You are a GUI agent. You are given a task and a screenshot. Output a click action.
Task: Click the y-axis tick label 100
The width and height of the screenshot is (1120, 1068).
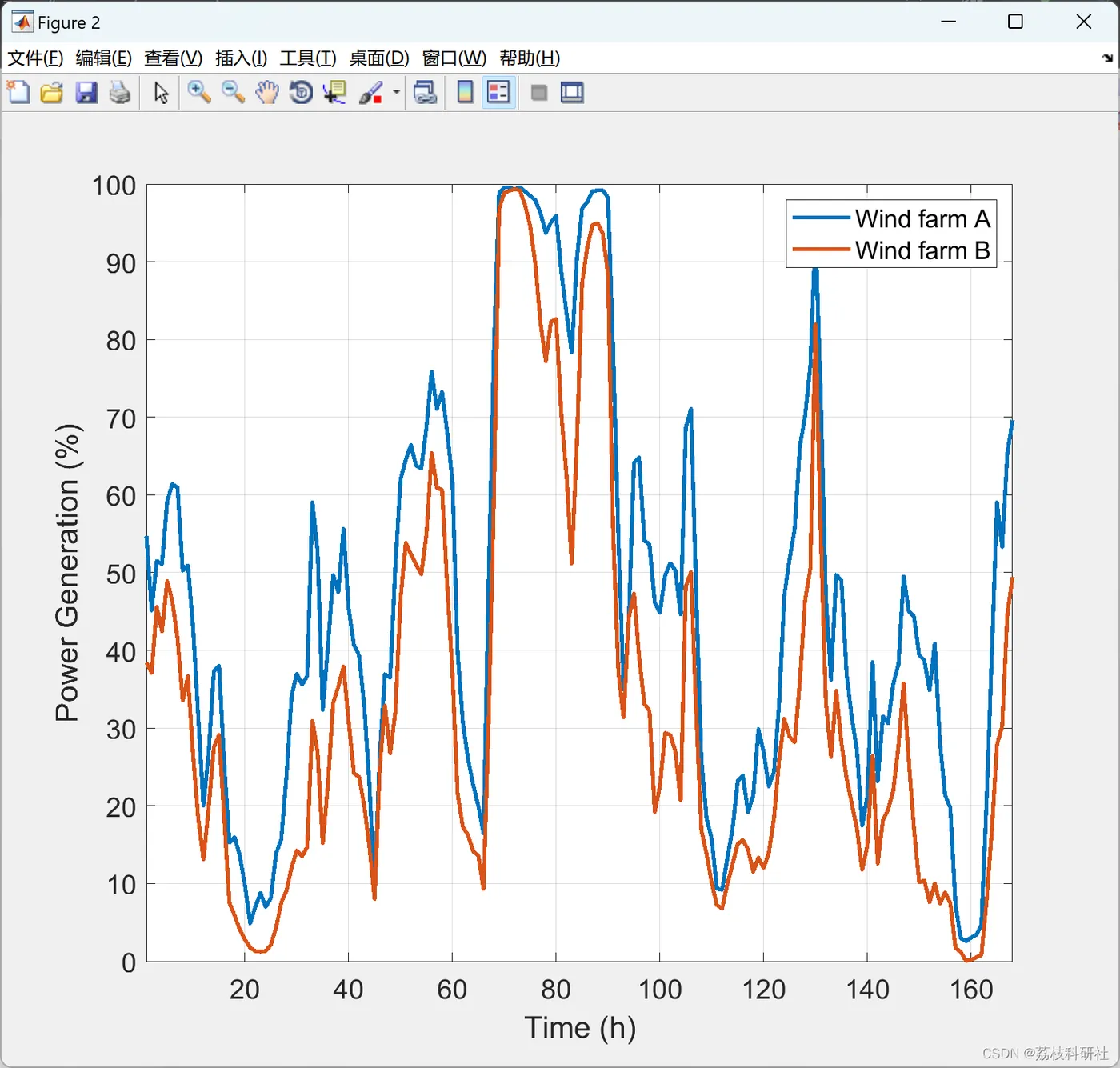[x=114, y=186]
